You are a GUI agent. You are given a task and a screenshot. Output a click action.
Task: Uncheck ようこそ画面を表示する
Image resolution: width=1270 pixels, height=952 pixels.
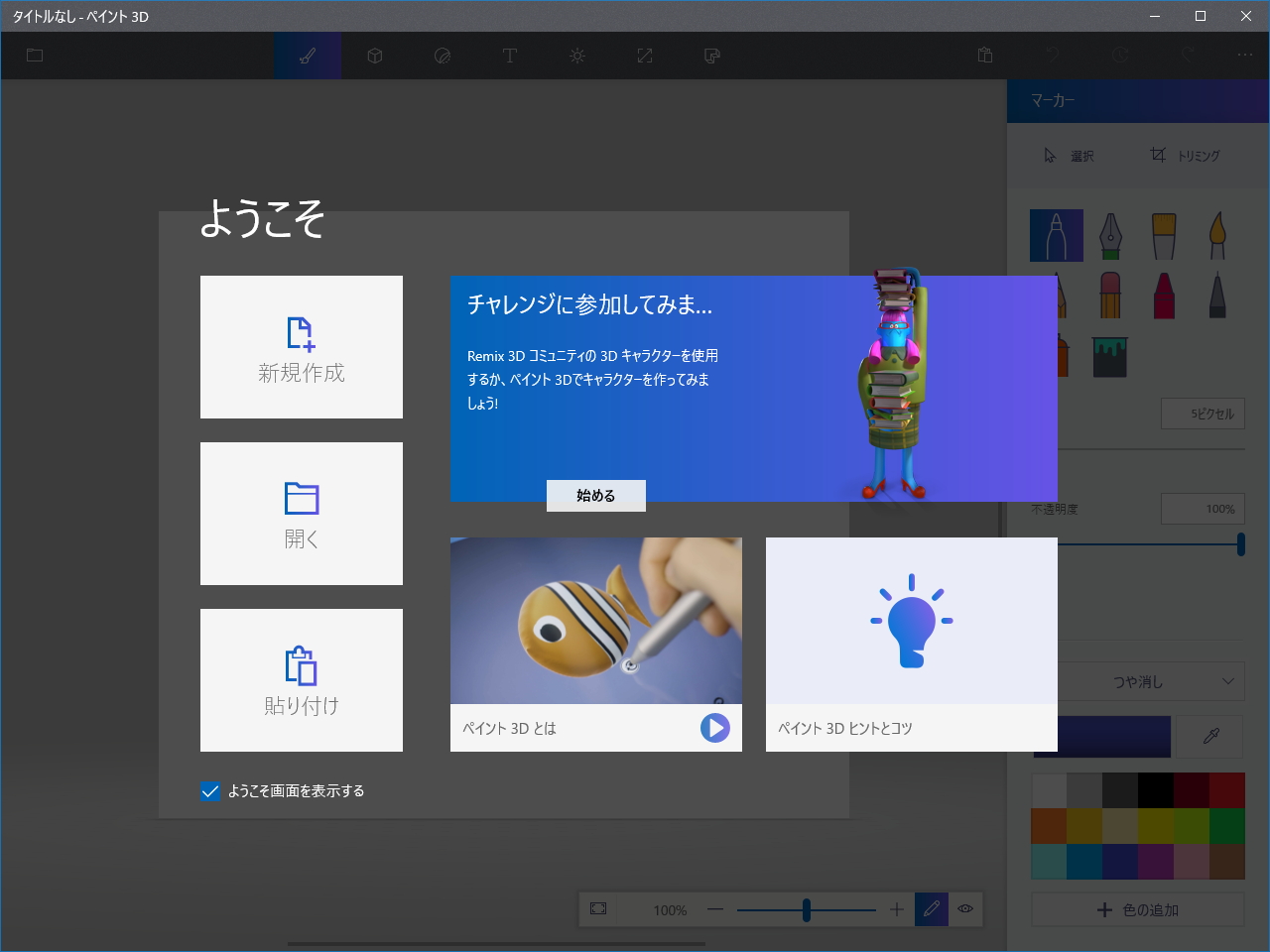click(x=209, y=790)
